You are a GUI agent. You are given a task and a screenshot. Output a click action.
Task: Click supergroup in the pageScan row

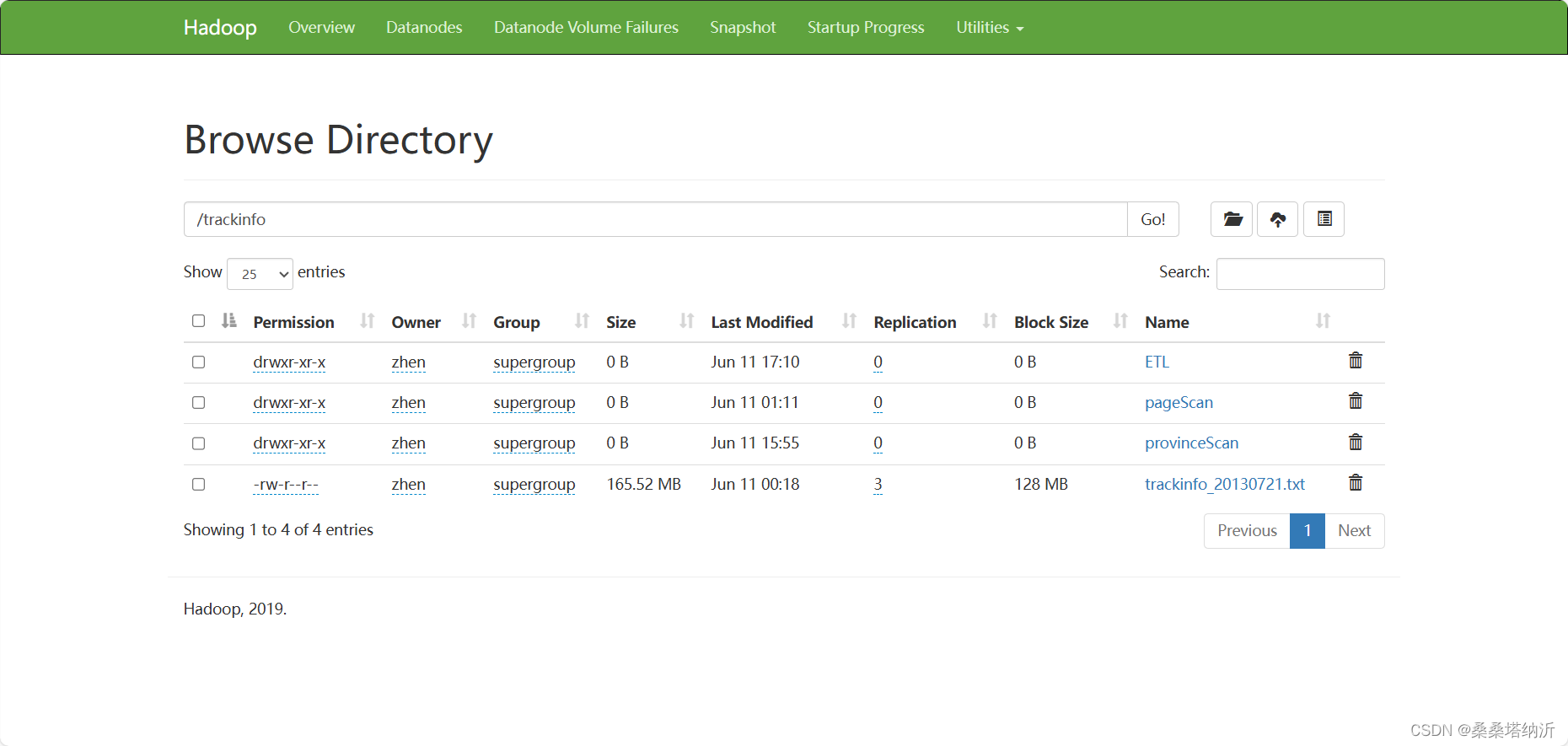[534, 403]
